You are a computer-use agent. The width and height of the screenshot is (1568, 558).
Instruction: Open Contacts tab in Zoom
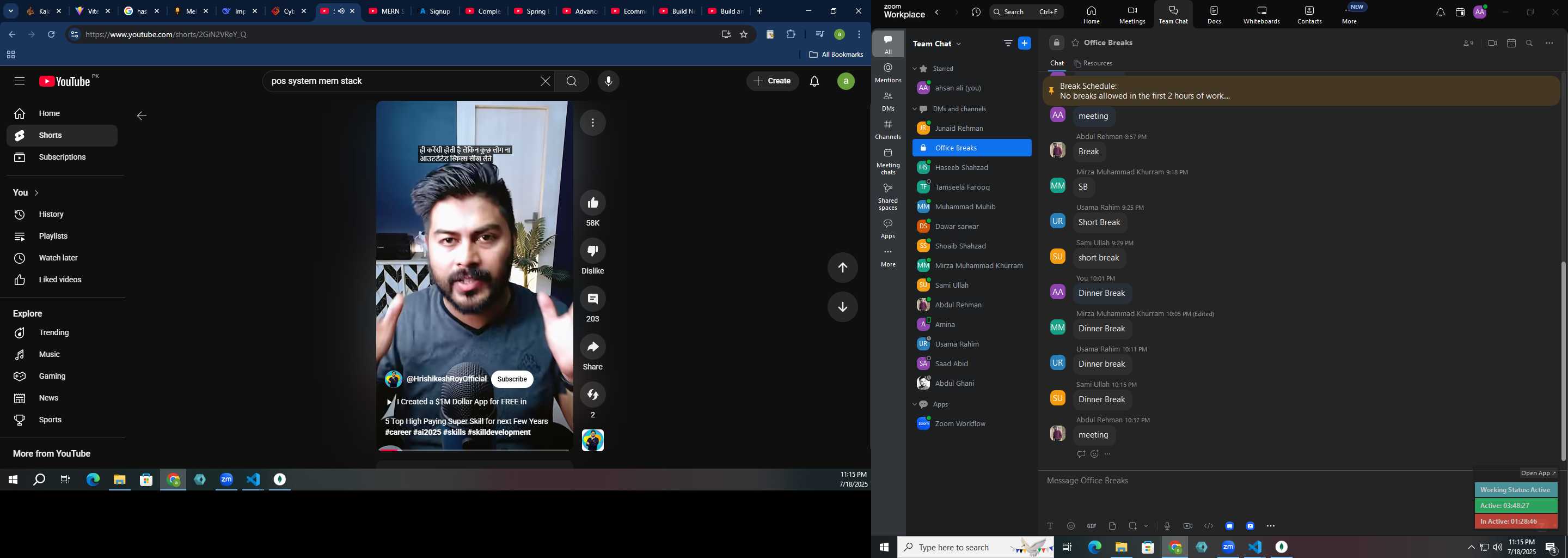tap(1309, 15)
